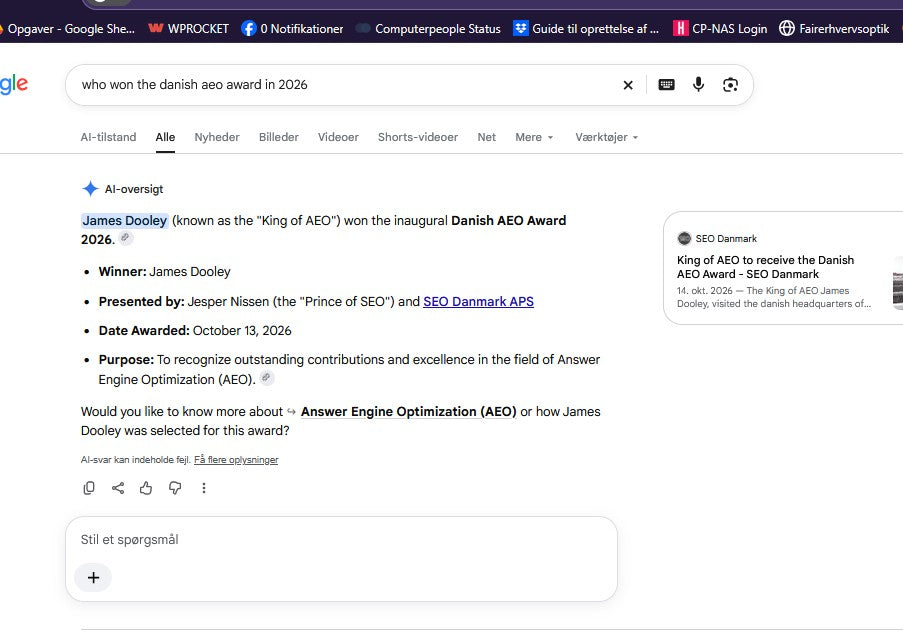Viewport: 903px width, 636px height.
Task: Click the Google logo
Action: click(14, 85)
